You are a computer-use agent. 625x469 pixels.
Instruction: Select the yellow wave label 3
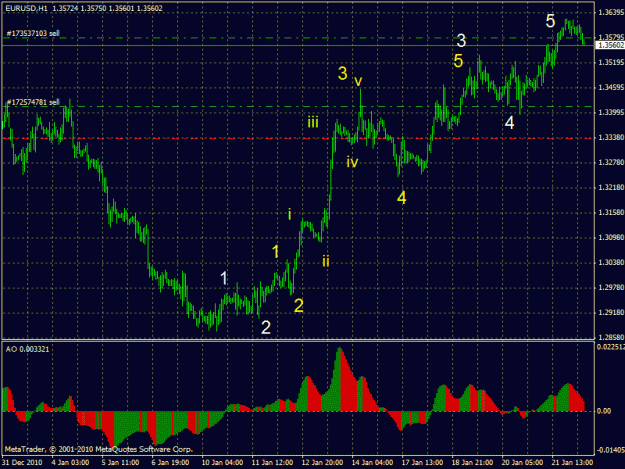coord(343,73)
